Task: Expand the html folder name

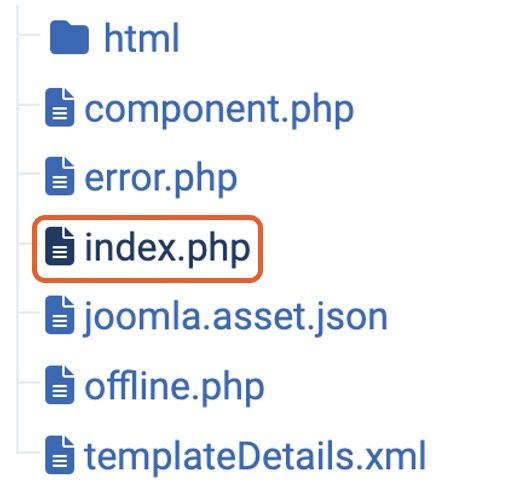Action: point(142,38)
